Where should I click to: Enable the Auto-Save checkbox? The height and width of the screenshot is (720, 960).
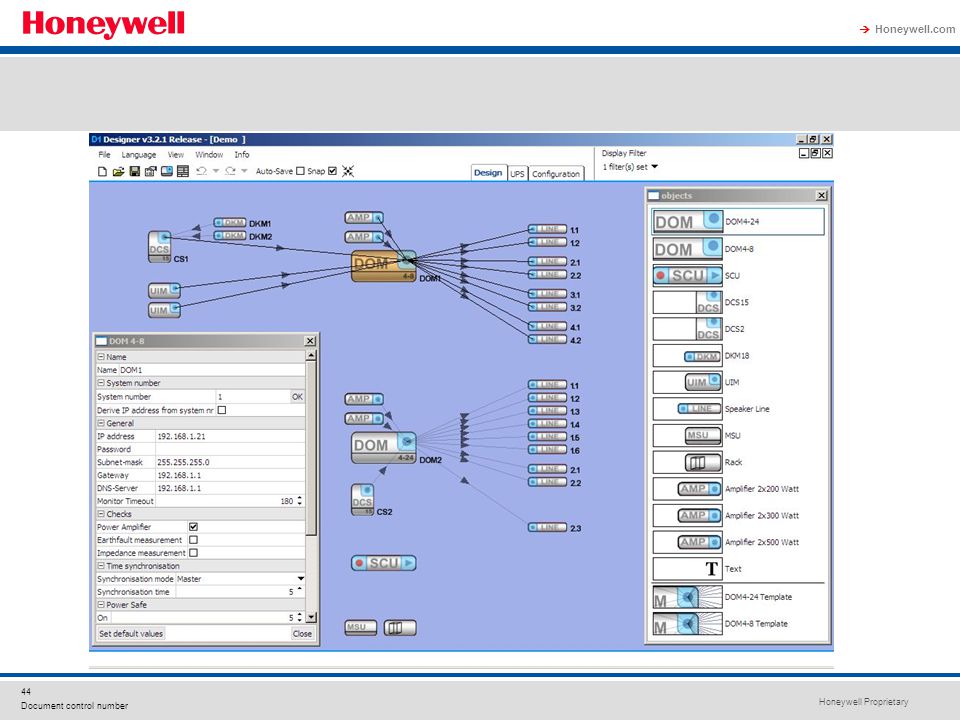pos(300,171)
